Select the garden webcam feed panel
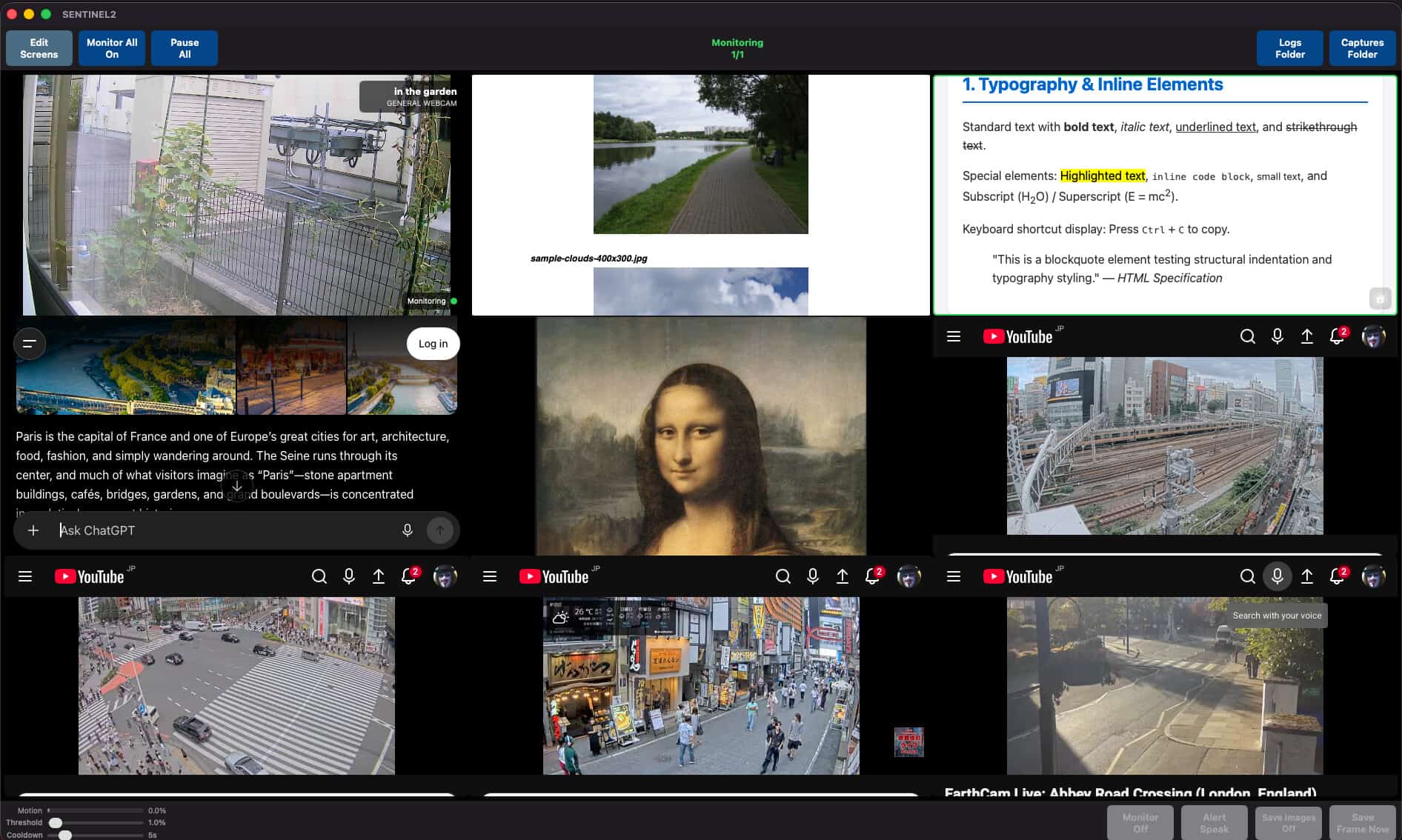Image resolution: width=1402 pixels, height=840 pixels. (x=236, y=195)
